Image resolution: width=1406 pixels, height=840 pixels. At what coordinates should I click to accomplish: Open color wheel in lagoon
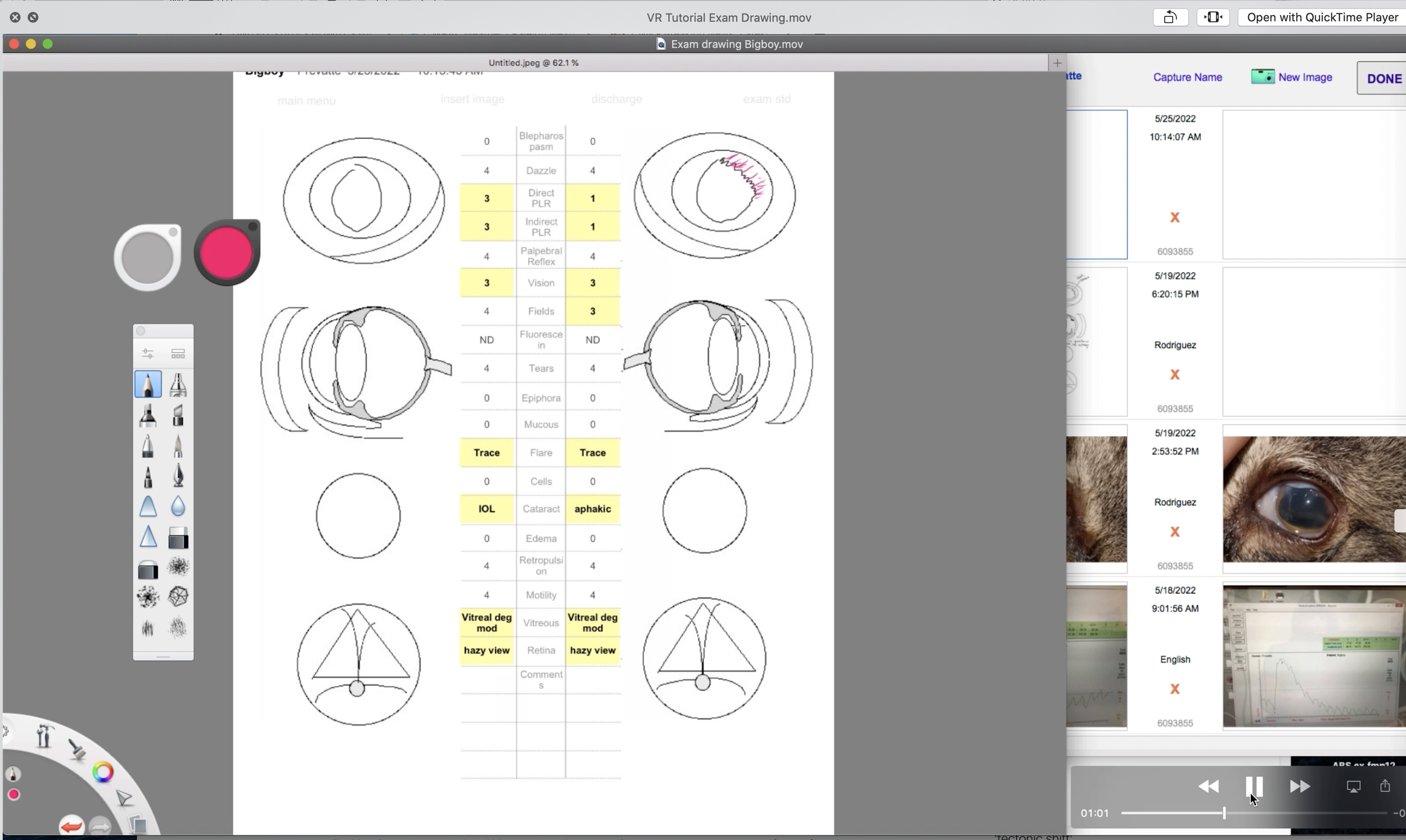click(x=103, y=772)
